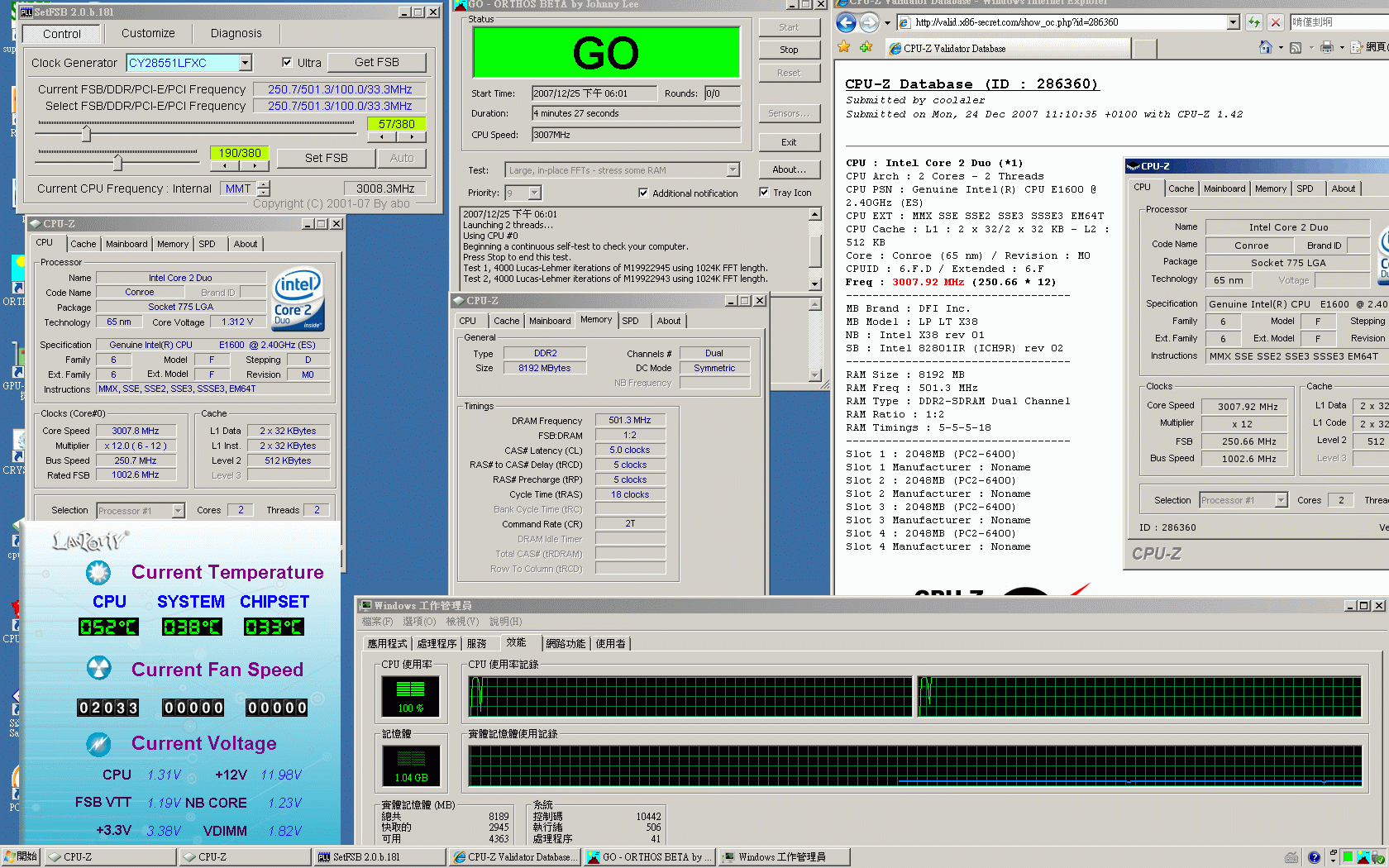Screen dimensions: 1389x868
Task: Open the About tab in the left CPU-Z window
Action: [246, 244]
